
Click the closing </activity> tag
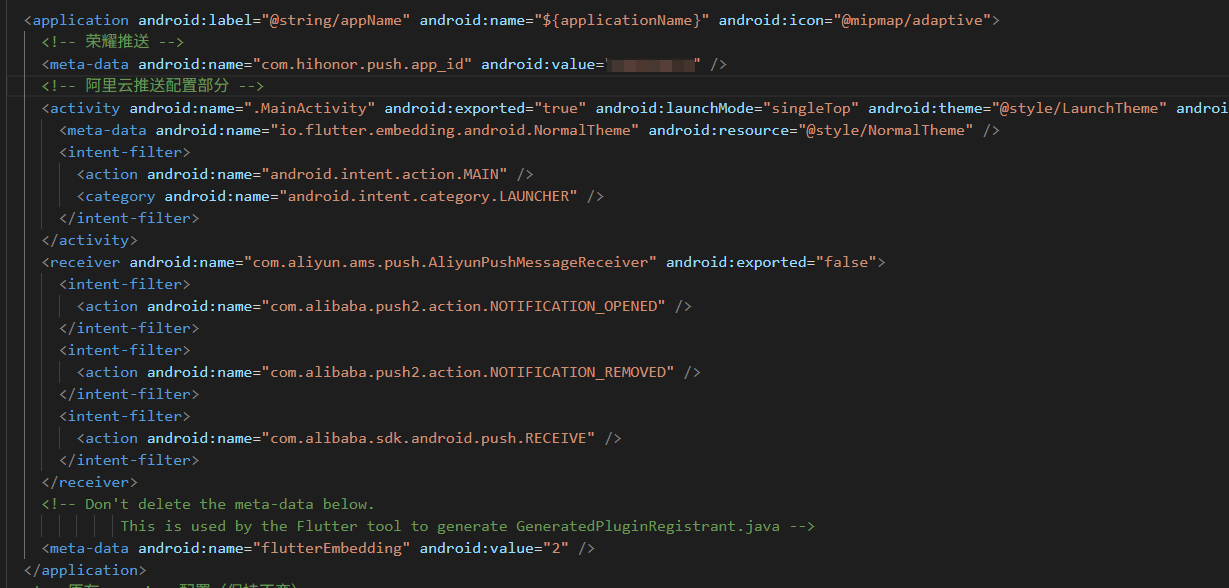pyautogui.click(x=89, y=240)
